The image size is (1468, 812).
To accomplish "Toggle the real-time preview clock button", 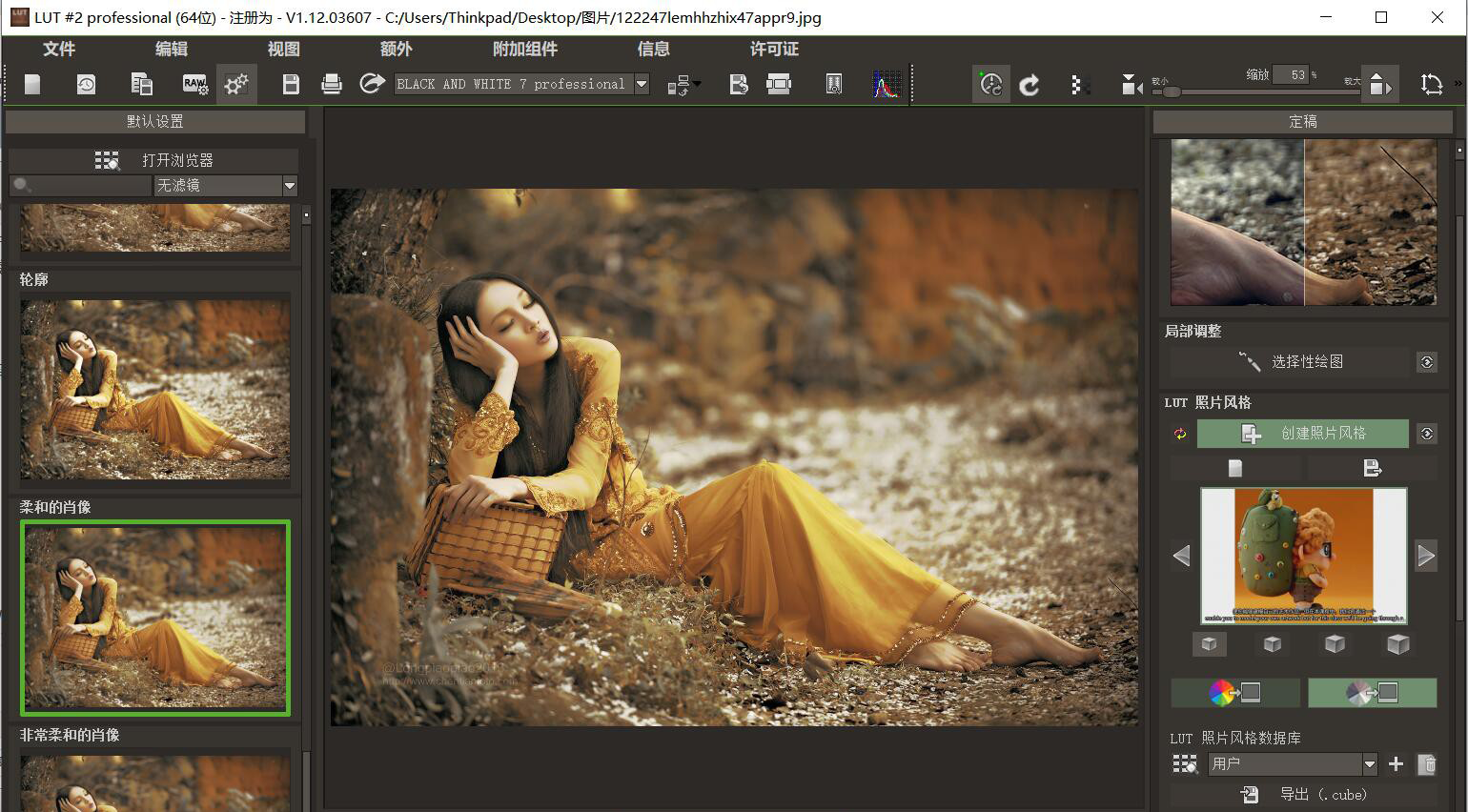I will pos(991,85).
